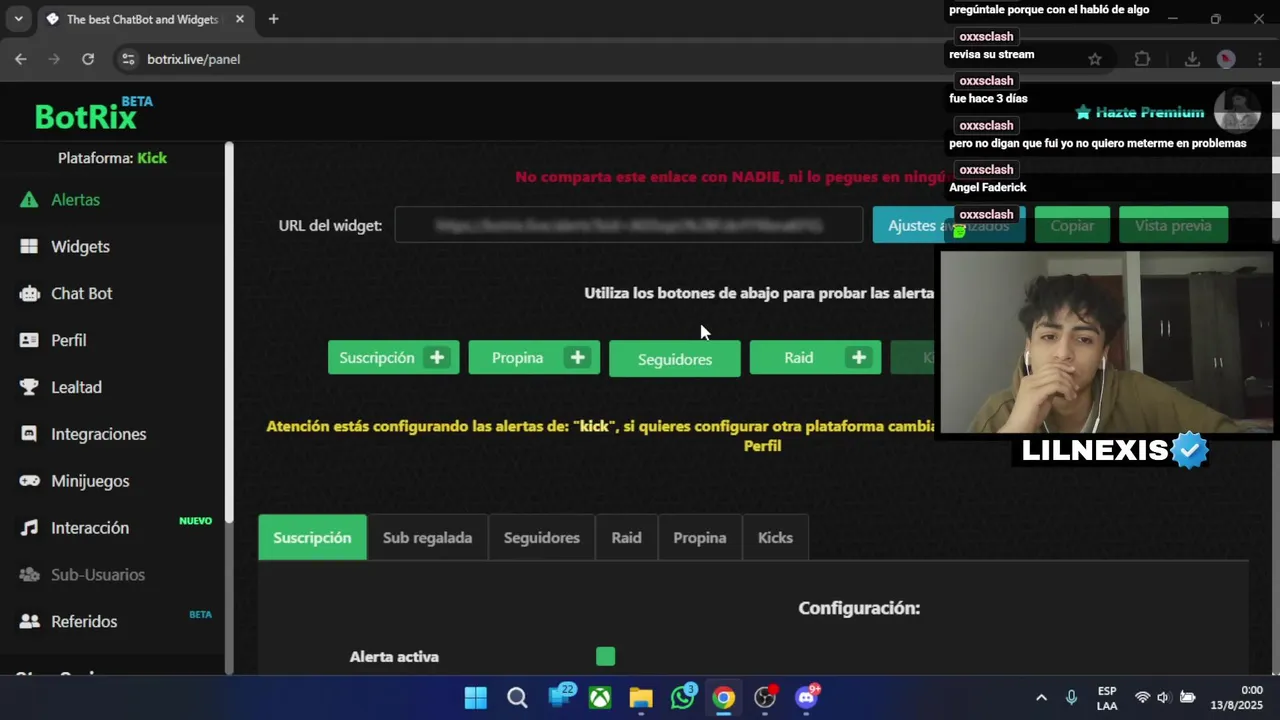The image size is (1280, 720).
Task: Click plus icon on Propina test button
Action: [578, 358]
